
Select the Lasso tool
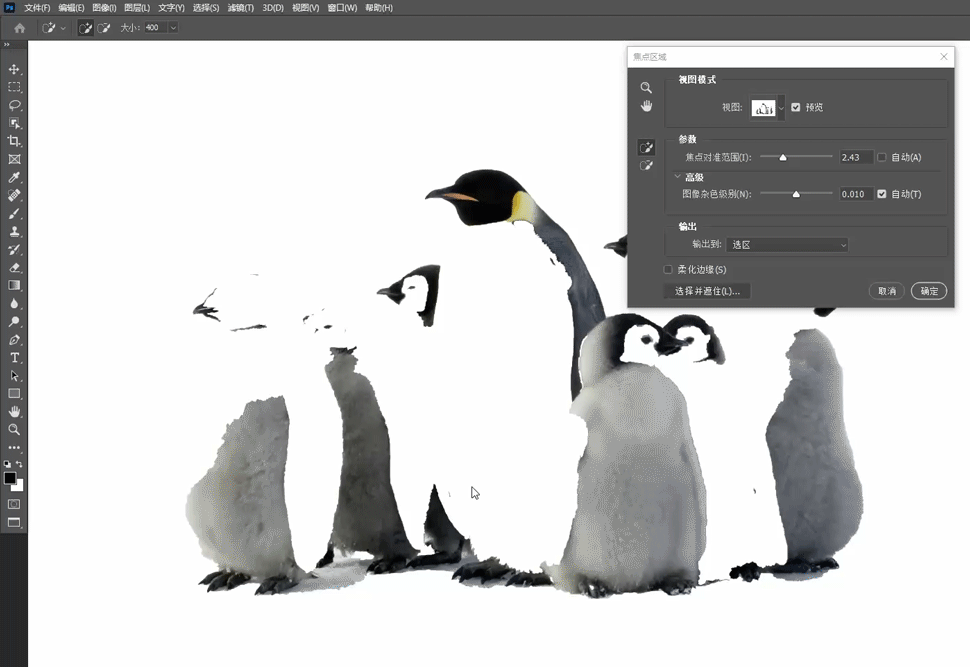(x=14, y=105)
